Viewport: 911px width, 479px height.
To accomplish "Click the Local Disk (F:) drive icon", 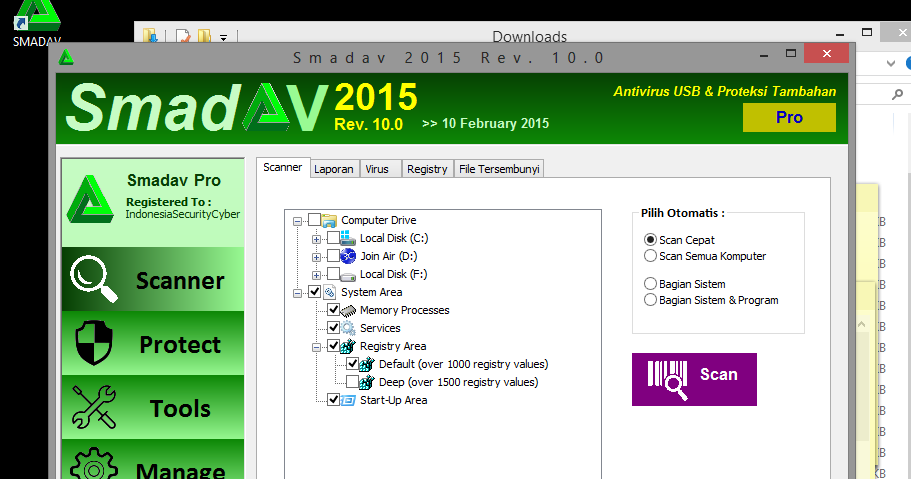I will tap(348, 275).
